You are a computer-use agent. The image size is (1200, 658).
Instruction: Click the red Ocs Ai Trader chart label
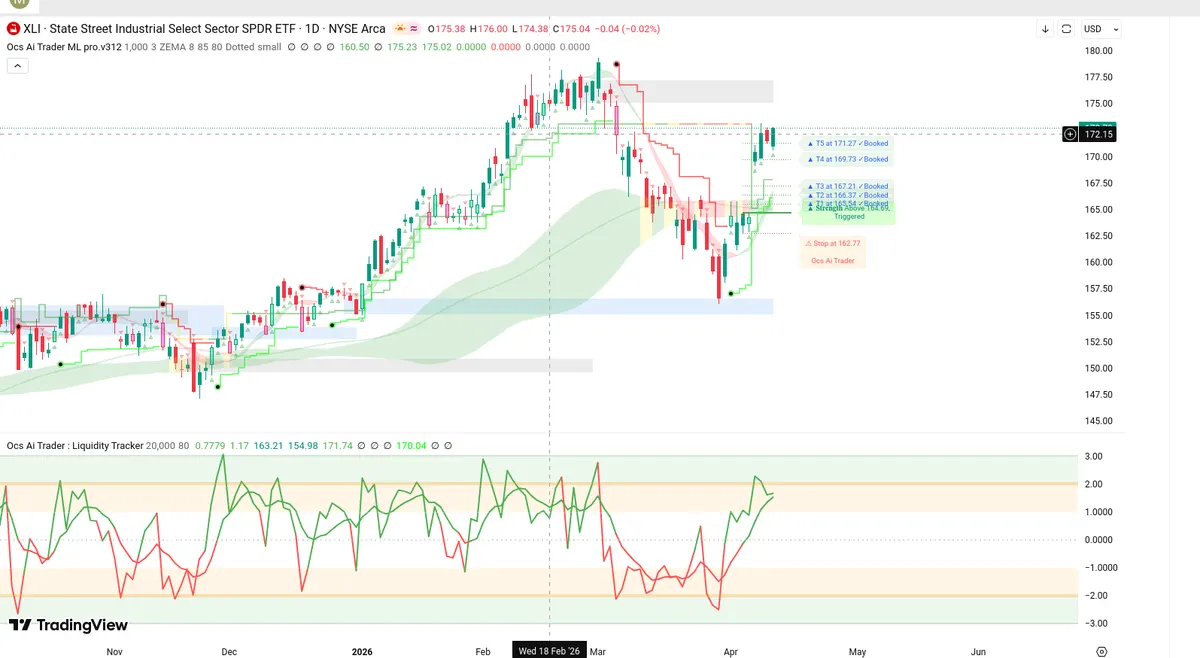click(833, 260)
